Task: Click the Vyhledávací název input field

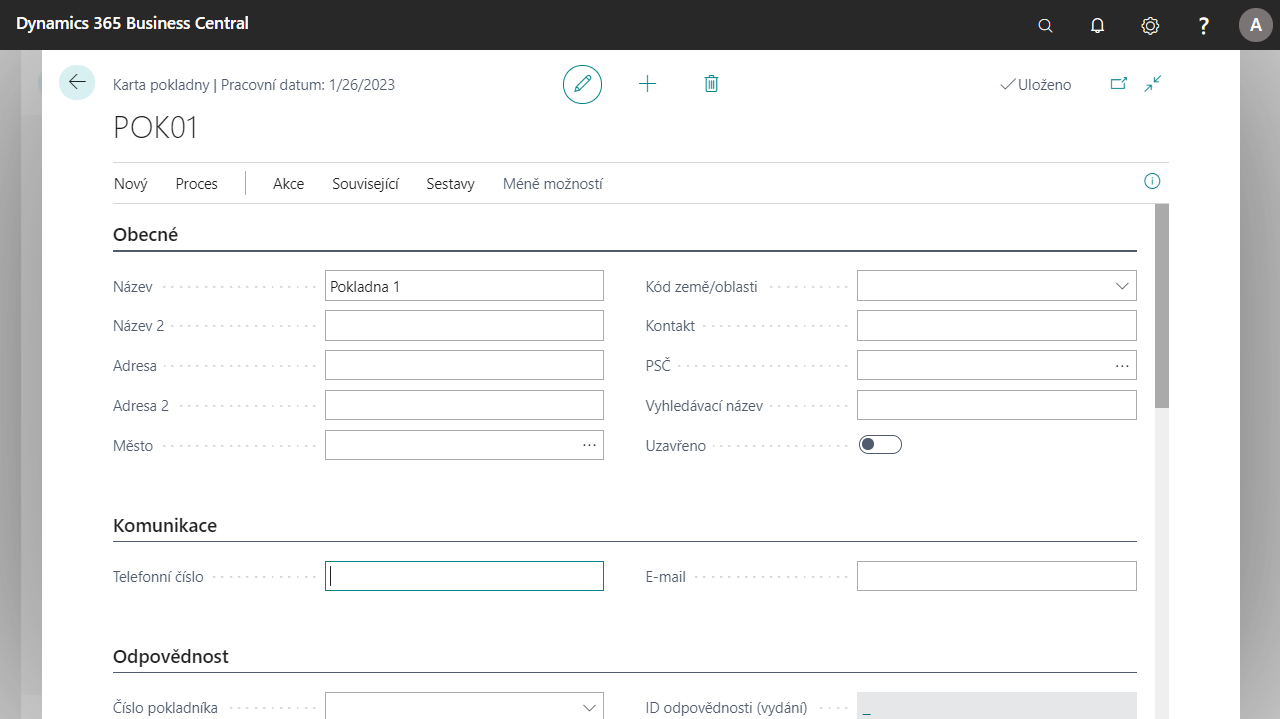Action: pos(997,405)
